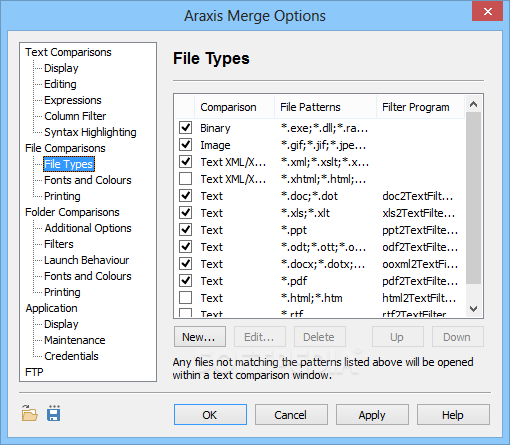Click the Down button
510x445 pixels.
click(458, 337)
